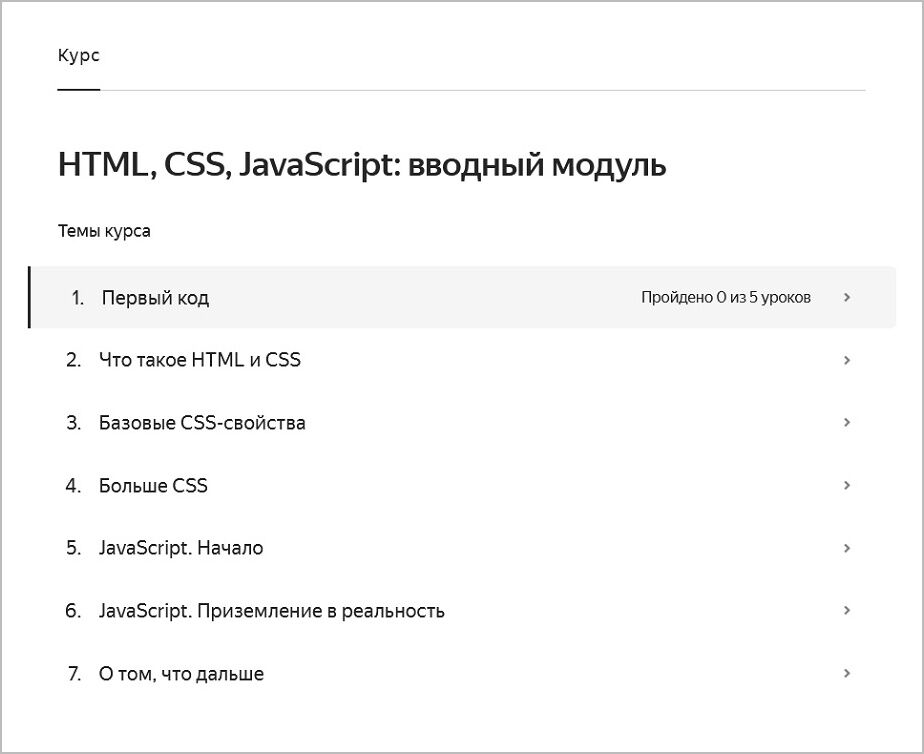The height and width of the screenshot is (754, 924).
Task: Click arrow icon beside Больше CSS
Action: coord(847,486)
